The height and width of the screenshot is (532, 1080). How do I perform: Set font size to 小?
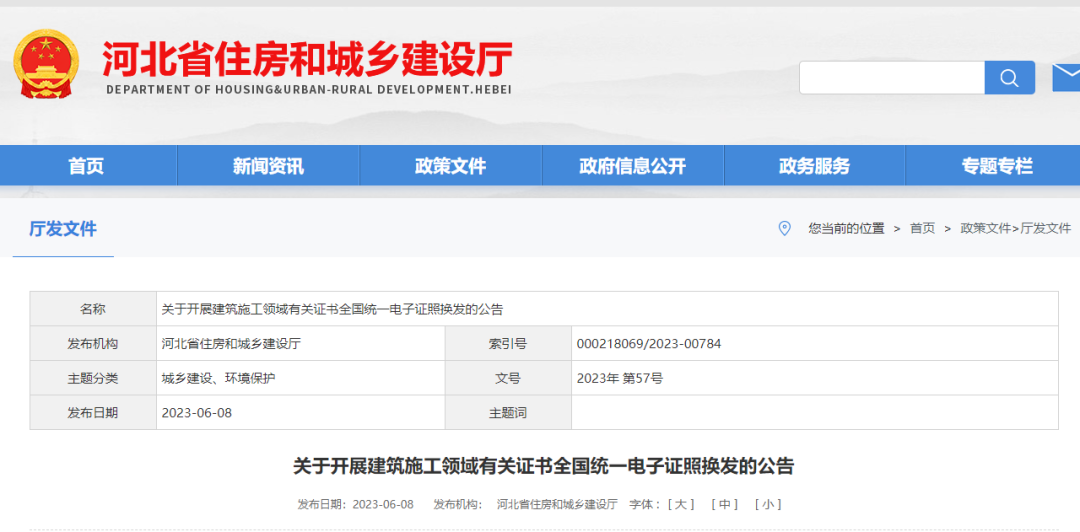[768, 504]
